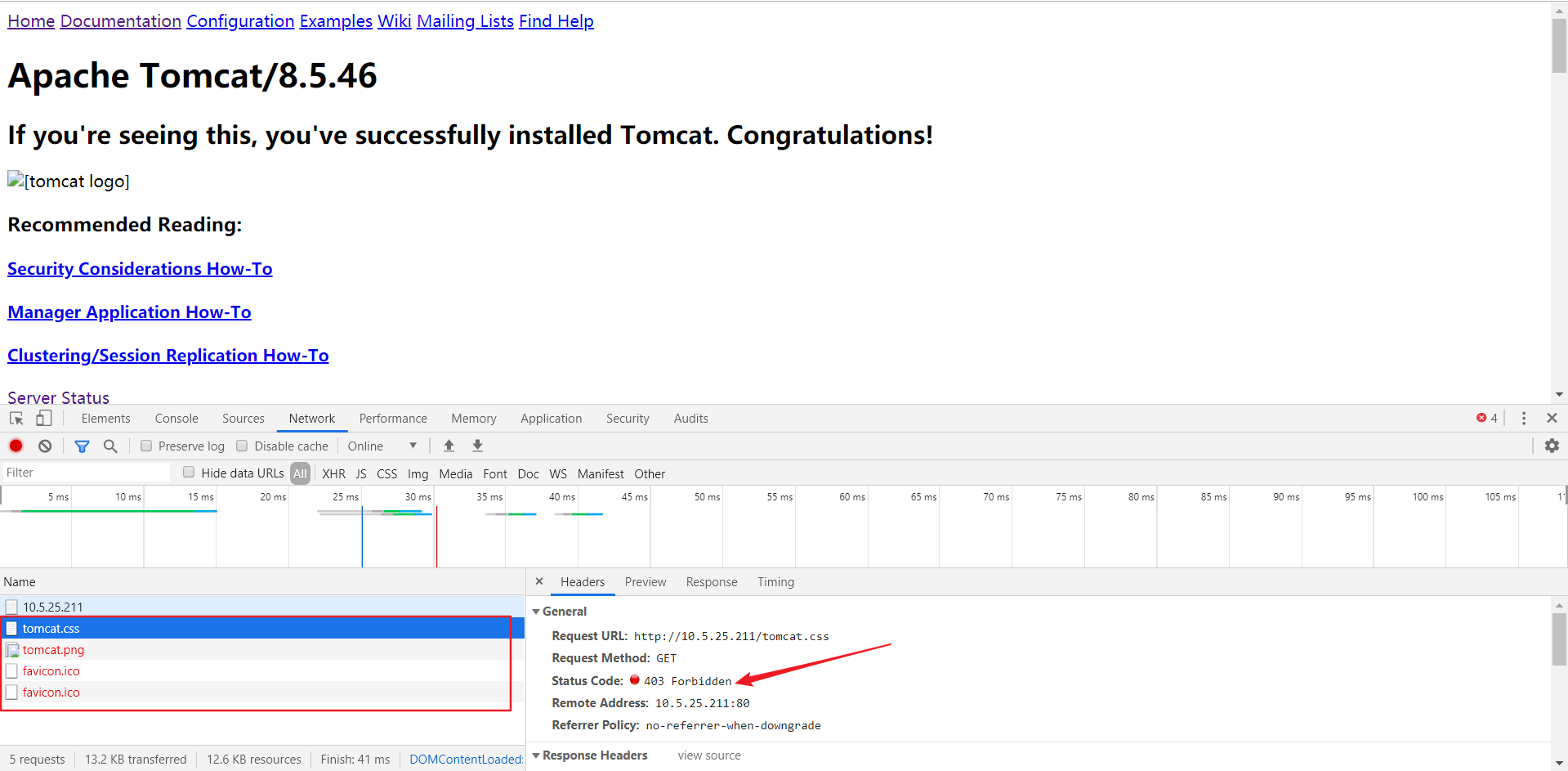Viewport: 1568px width, 771px height.
Task: Open the Home link
Action: click(31, 21)
